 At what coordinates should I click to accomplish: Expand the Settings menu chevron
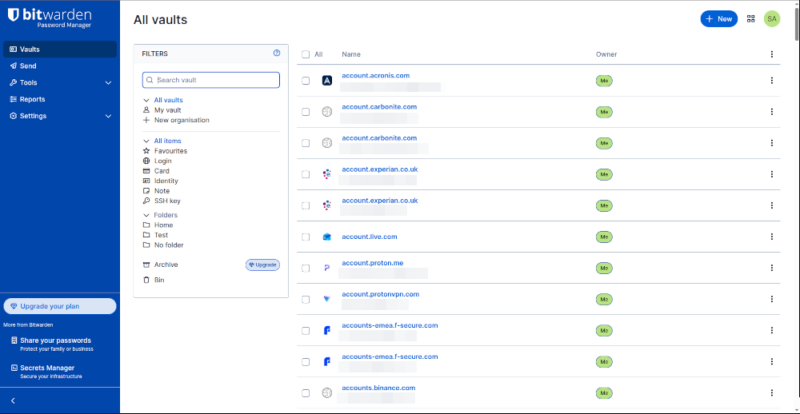tap(108, 116)
